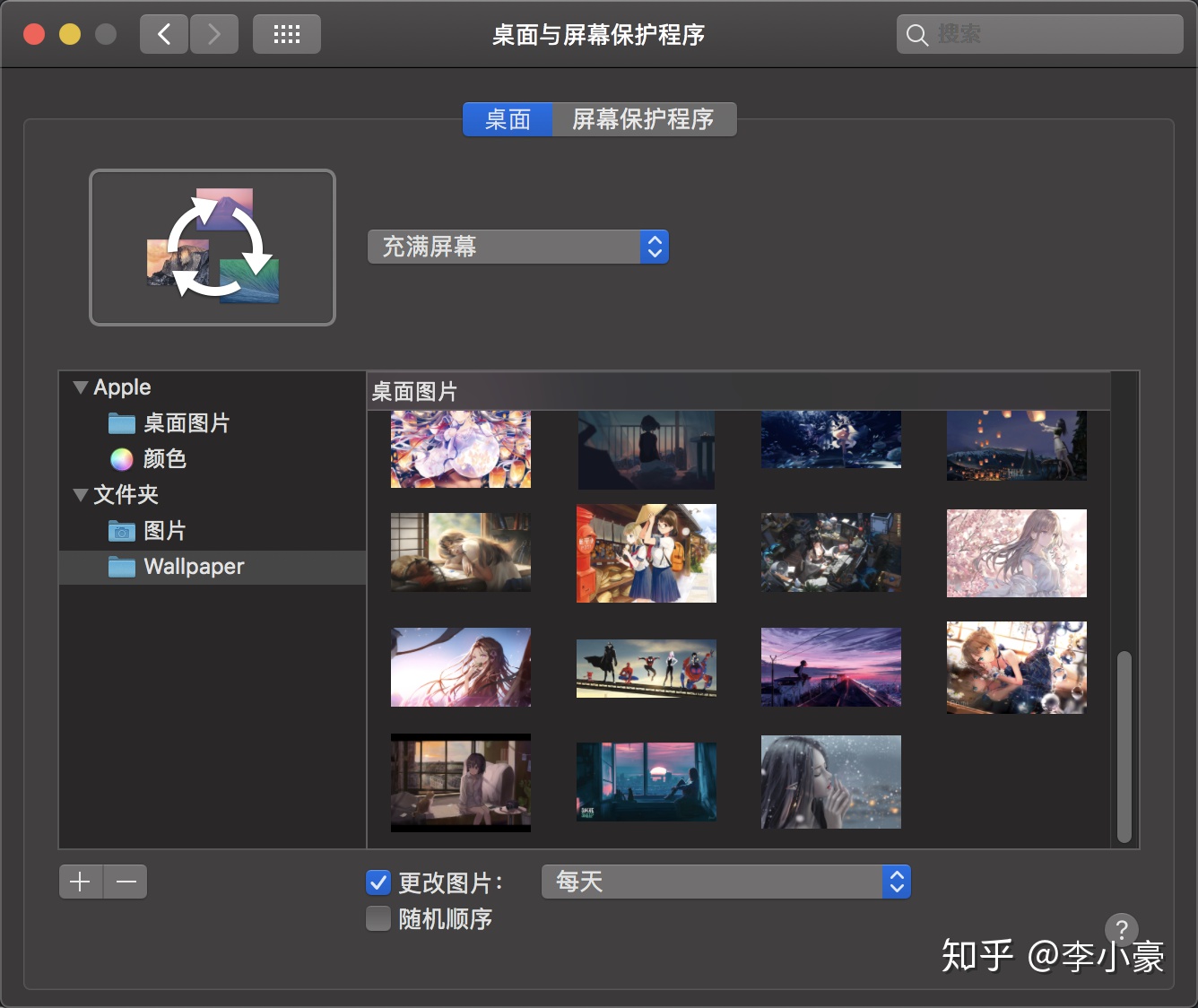Click the Wallpaper folder icon
1198x1008 pixels.
click(122, 567)
